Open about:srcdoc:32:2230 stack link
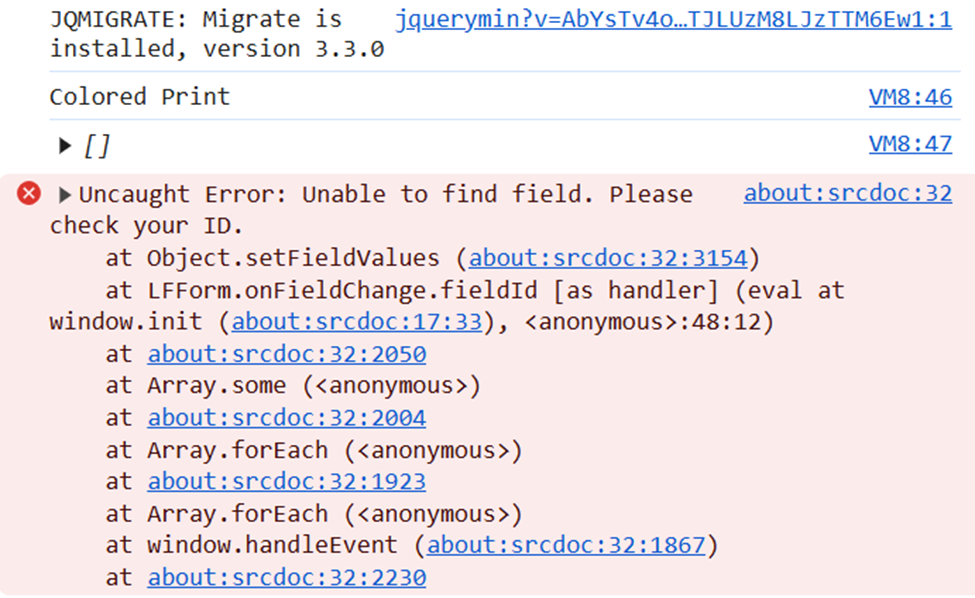The width and height of the screenshot is (975, 598). (287, 577)
